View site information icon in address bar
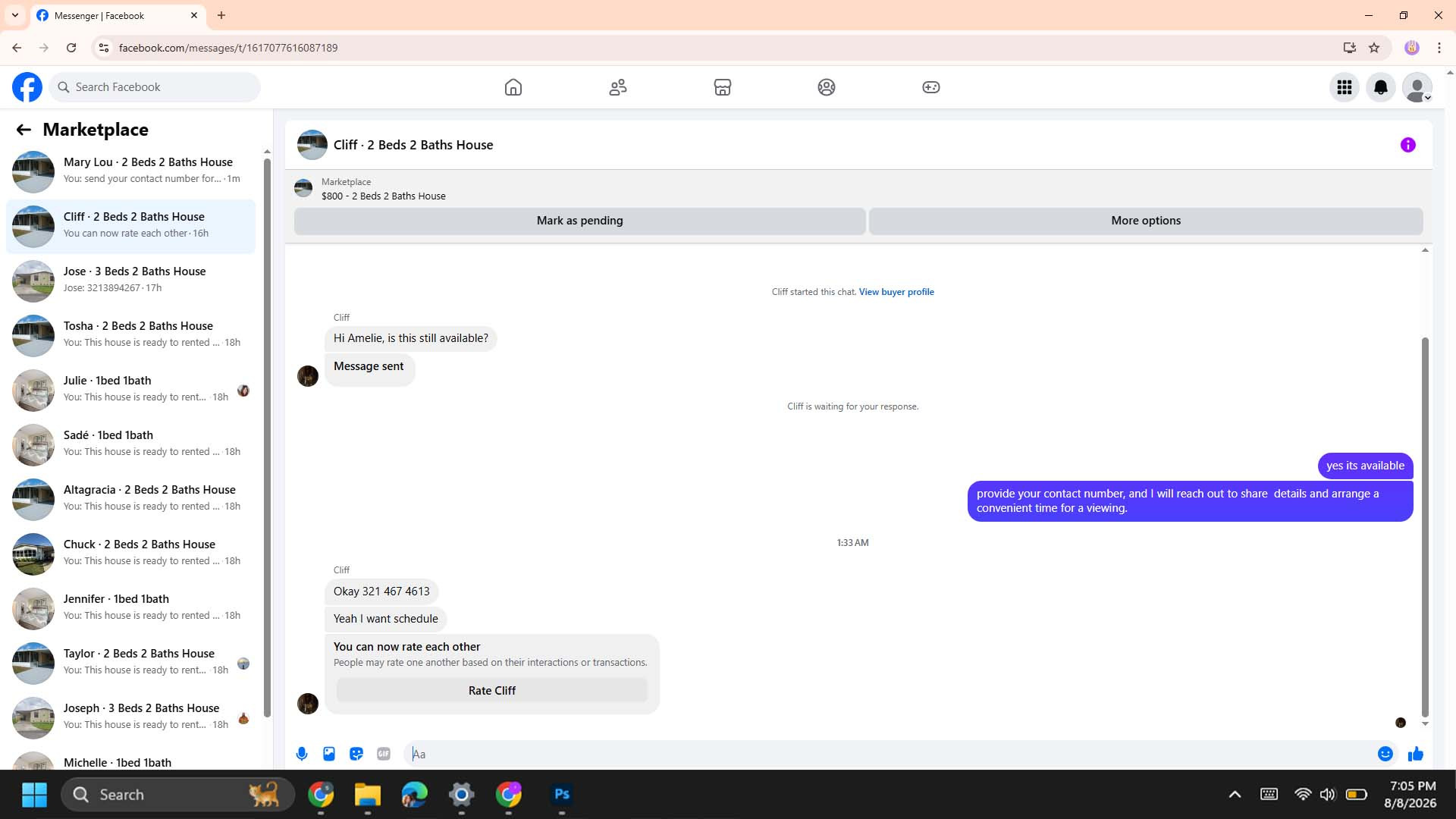The image size is (1456, 819). [104, 48]
